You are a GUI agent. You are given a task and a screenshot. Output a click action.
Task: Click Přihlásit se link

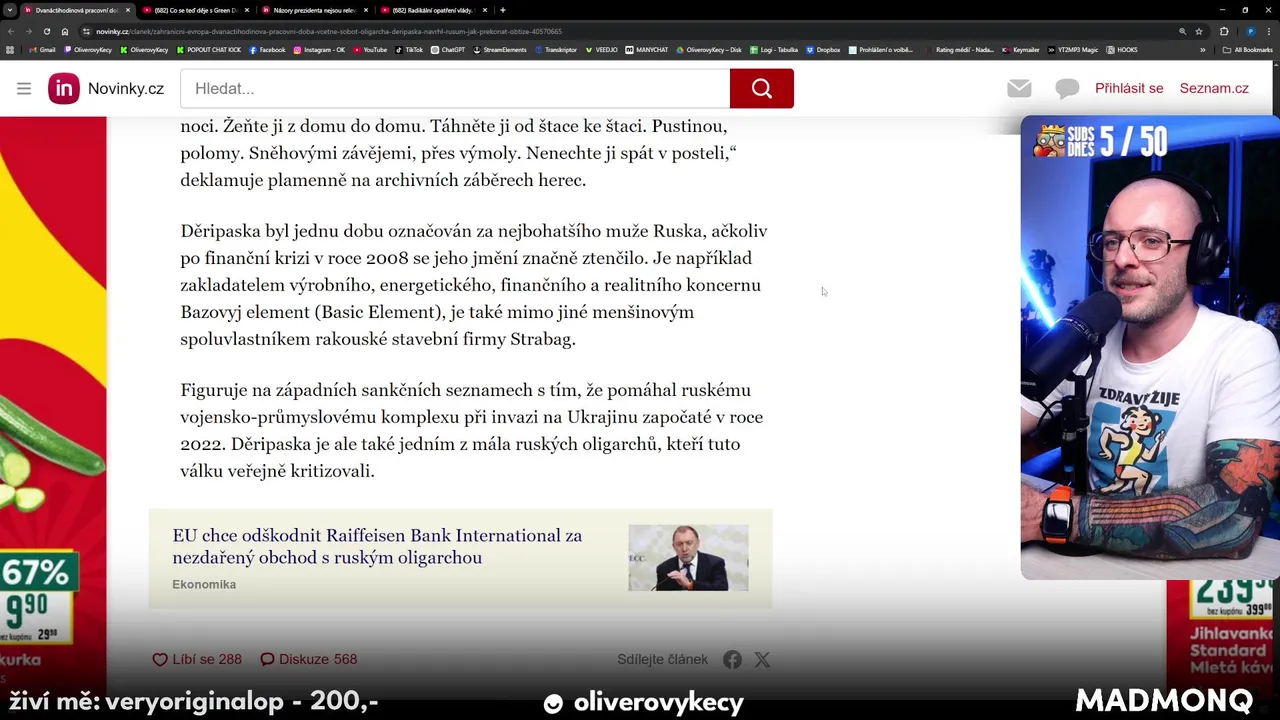click(1129, 88)
